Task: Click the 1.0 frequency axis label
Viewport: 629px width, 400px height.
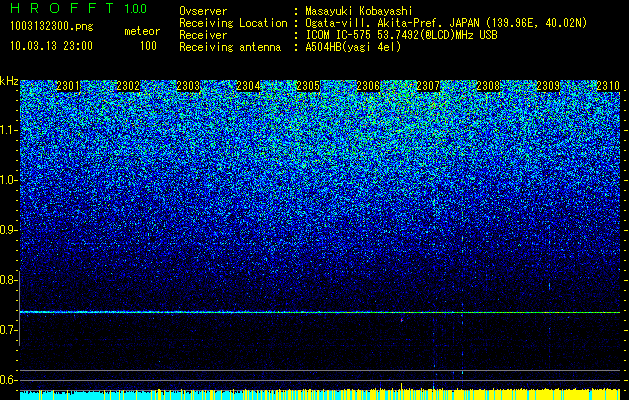Action: click(x=9, y=180)
